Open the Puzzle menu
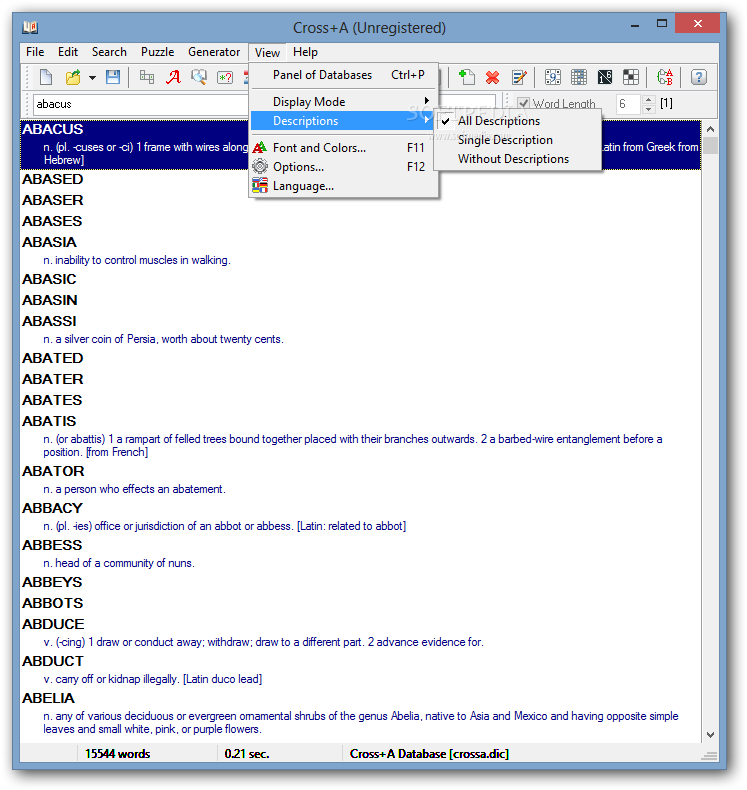The image size is (747, 790). (157, 52)
